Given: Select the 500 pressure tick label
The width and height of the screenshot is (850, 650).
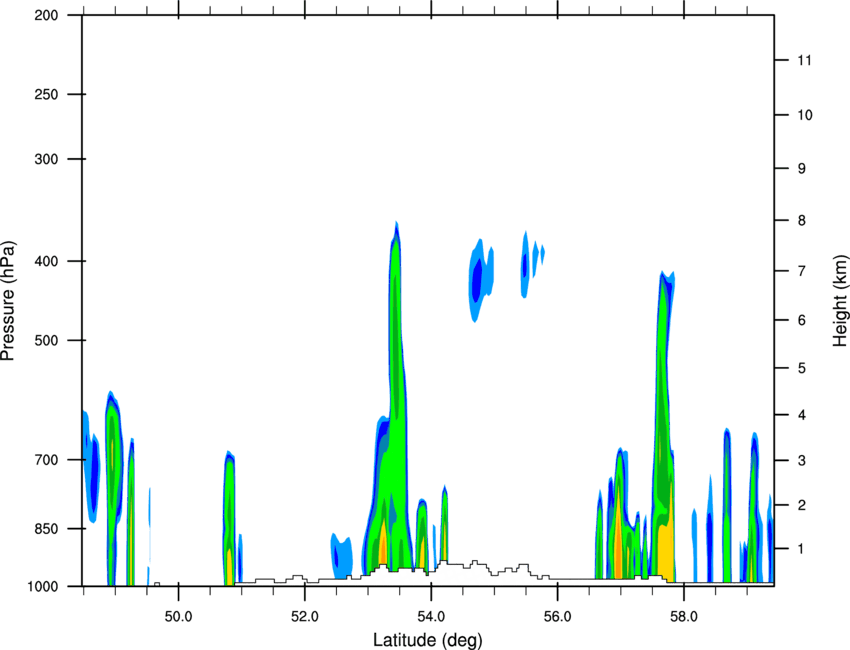Looking at the screenshot, I should pyautogui.click(x=46, y=340).
